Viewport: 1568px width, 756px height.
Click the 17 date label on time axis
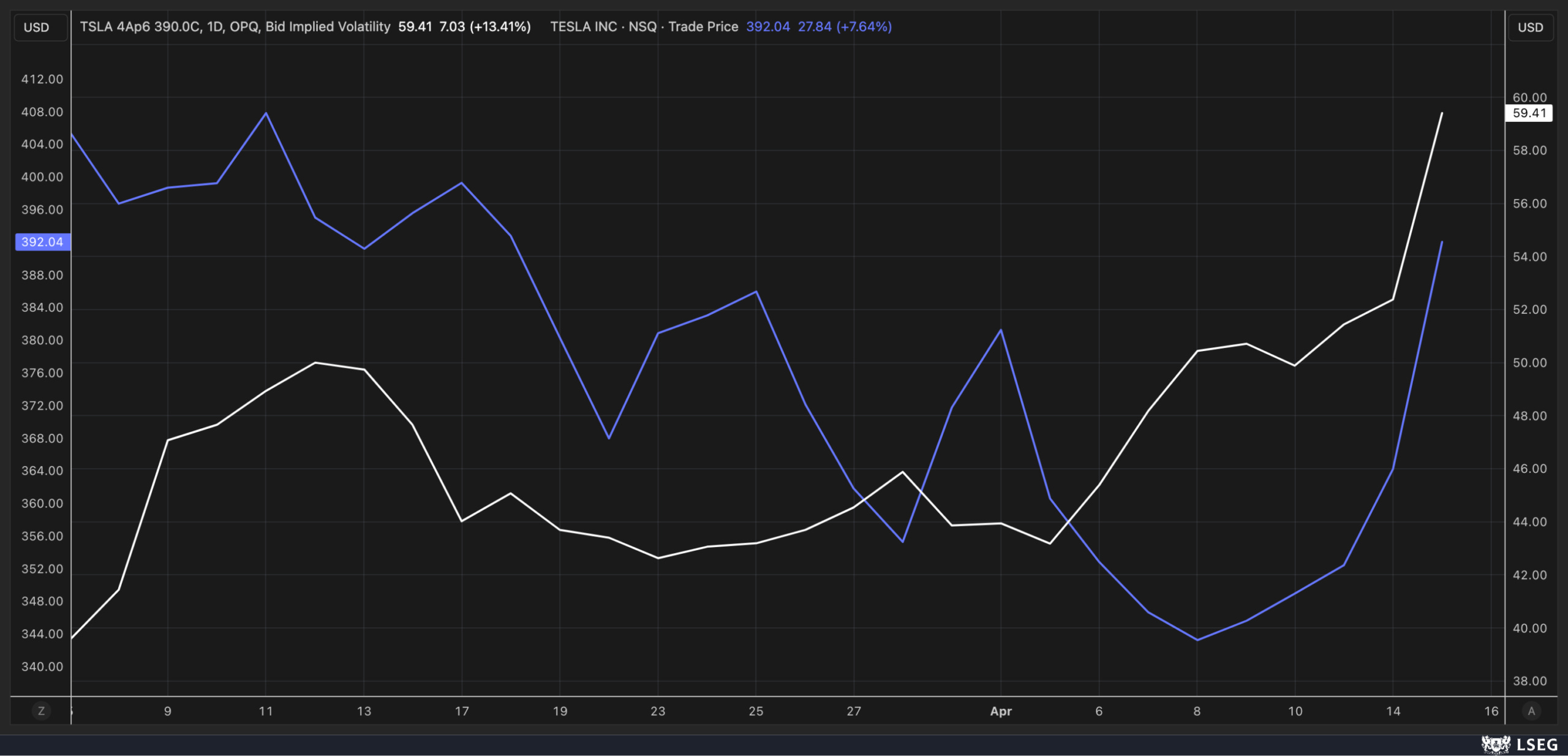point(462,711)
